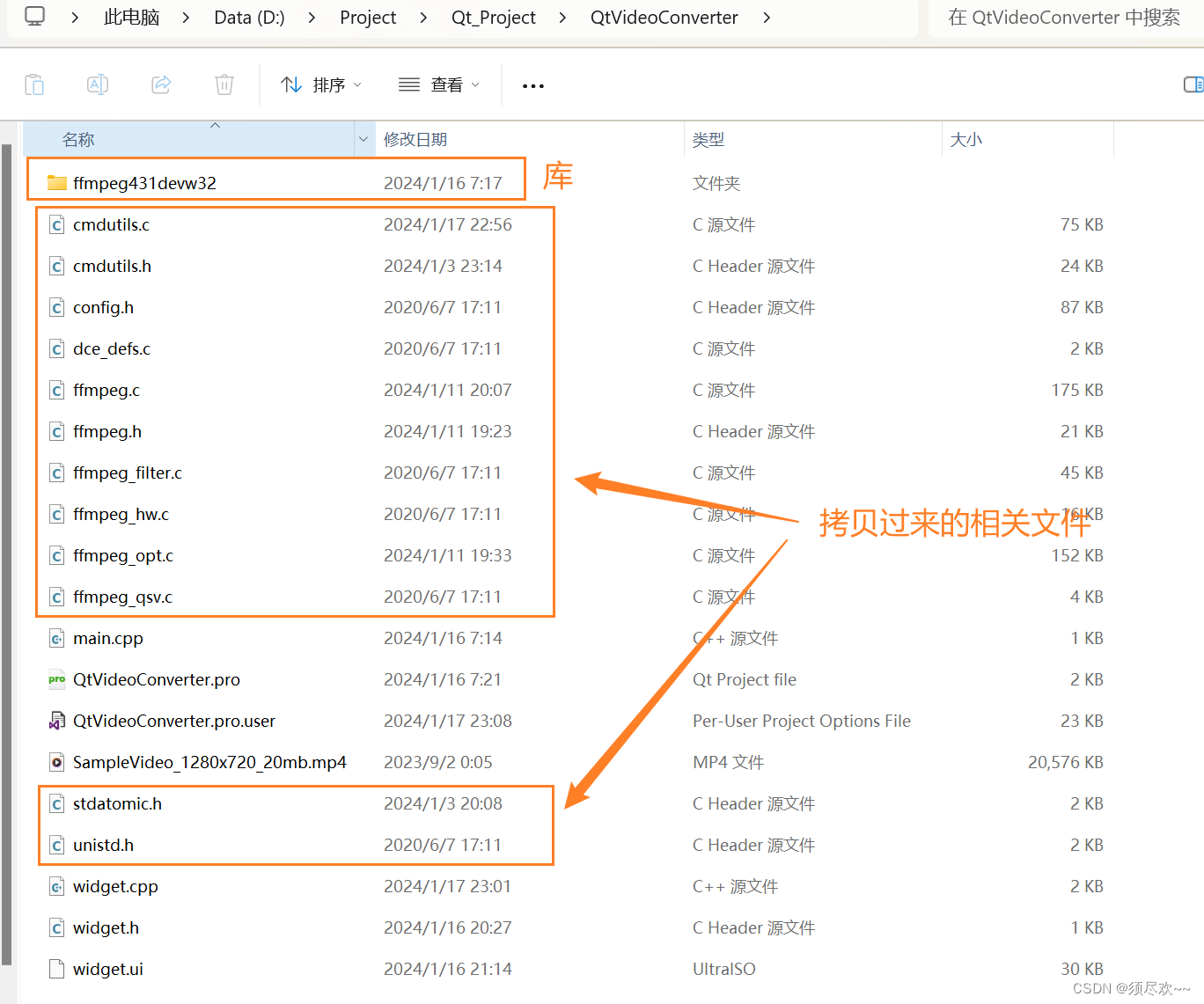Image resolution: width=1204 pixels, height=1004 pixels.
Task: Select the cmdutils.c file icon
Action: (x=57, y=224)
